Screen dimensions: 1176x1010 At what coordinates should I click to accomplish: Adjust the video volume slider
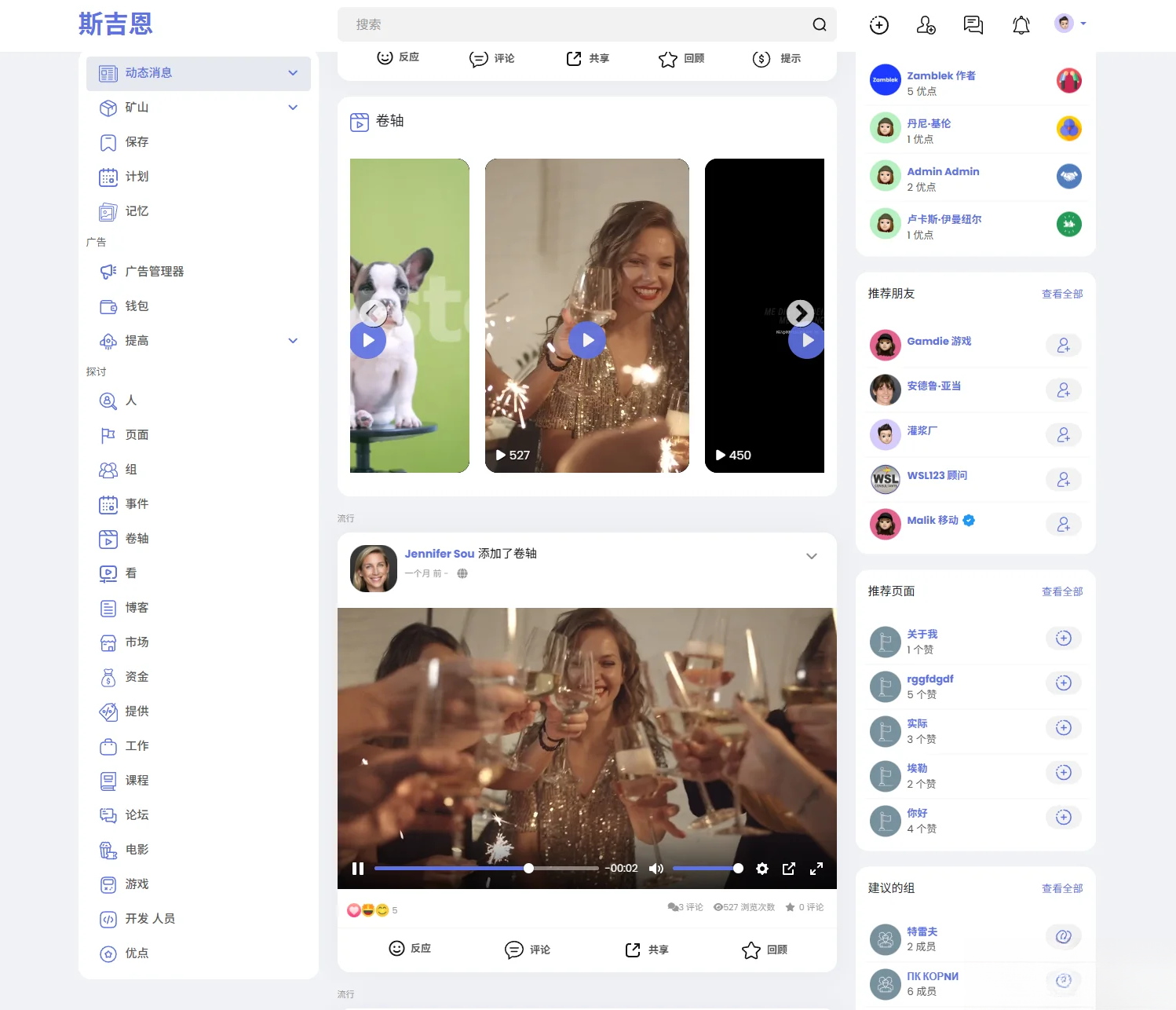[x=707, y=868]
